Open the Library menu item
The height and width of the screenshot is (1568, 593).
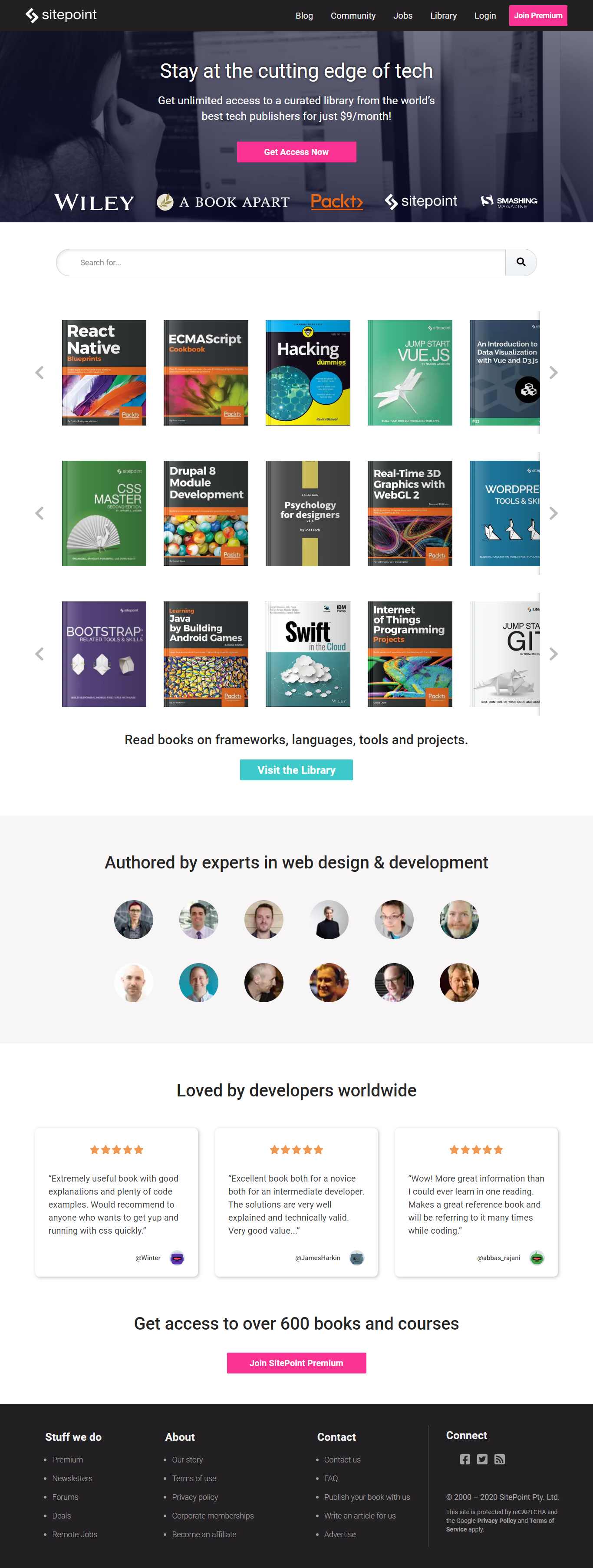443,16
